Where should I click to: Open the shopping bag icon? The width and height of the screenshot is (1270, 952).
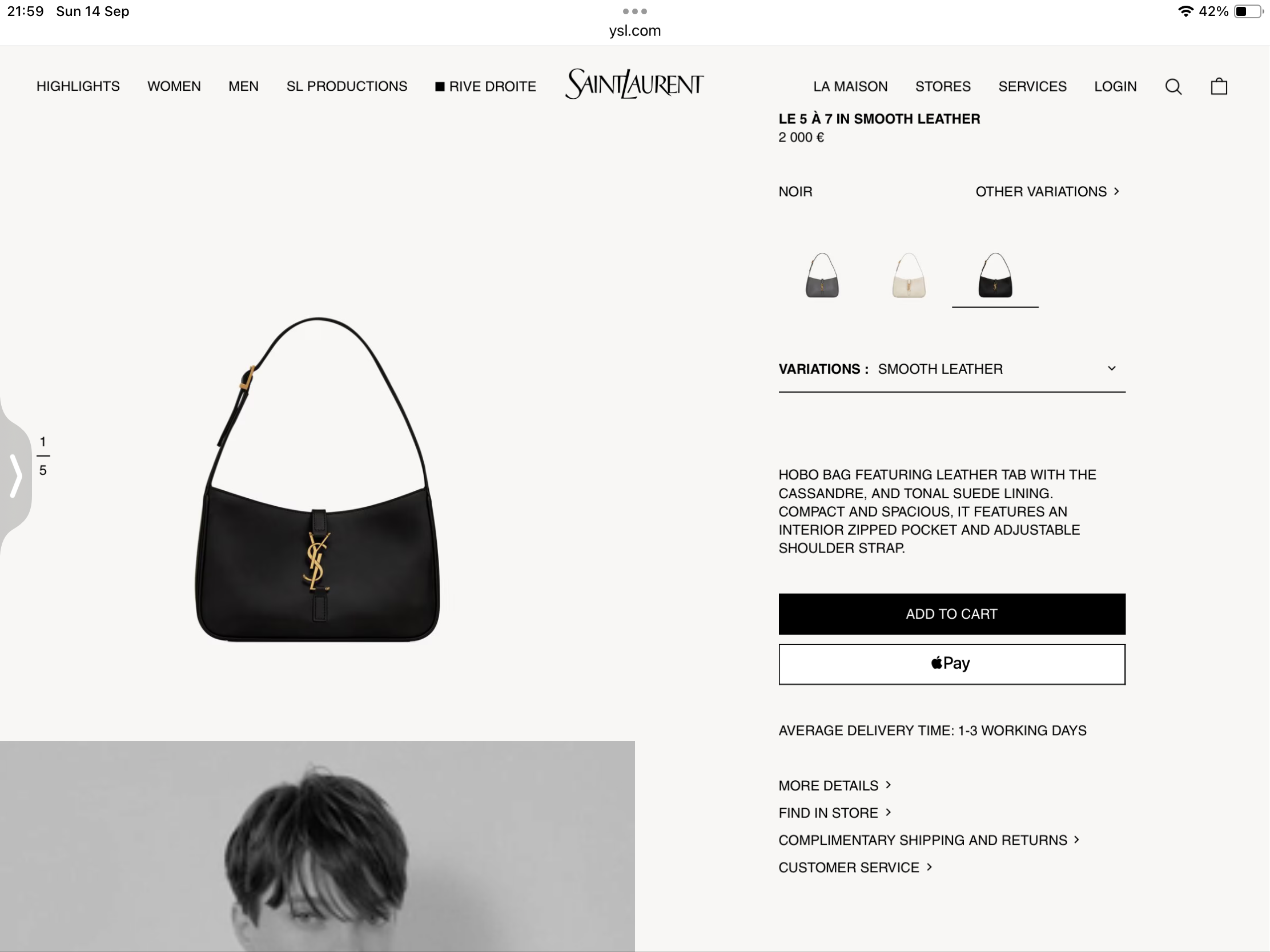point(1219,86)
